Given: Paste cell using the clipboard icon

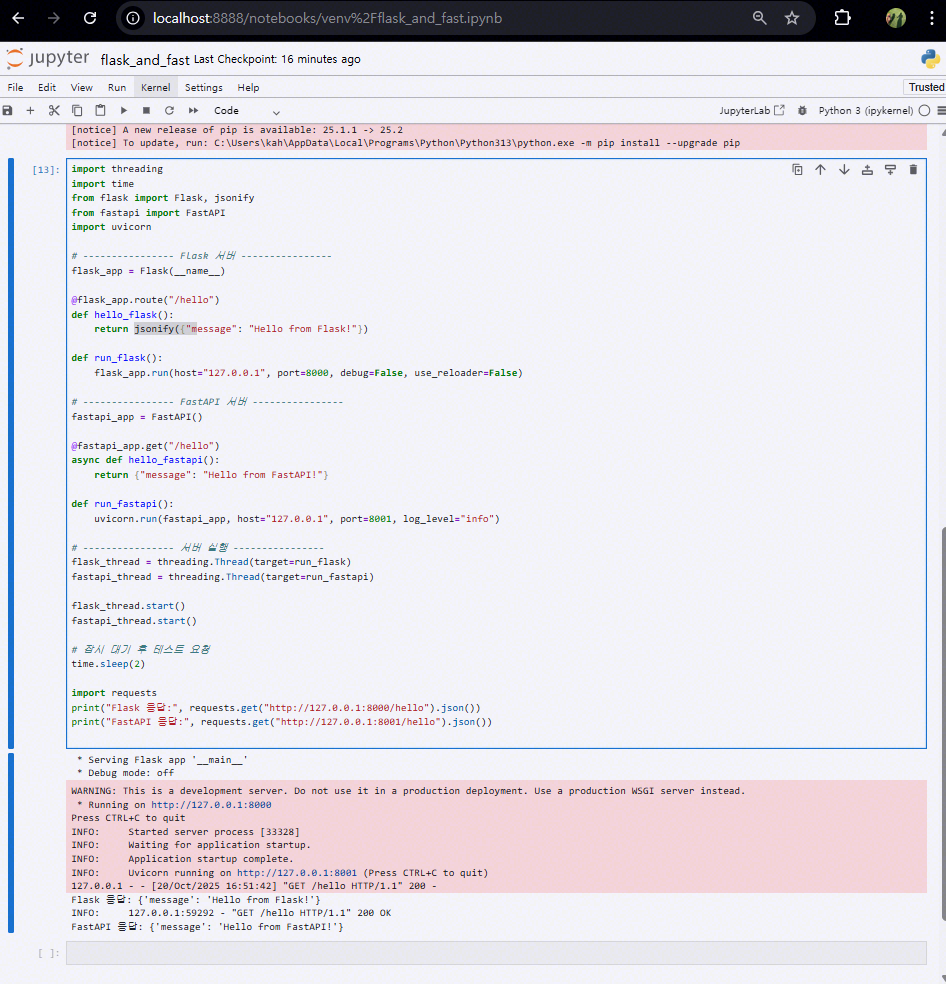Looking at the screenshot, I should (100, 110).
